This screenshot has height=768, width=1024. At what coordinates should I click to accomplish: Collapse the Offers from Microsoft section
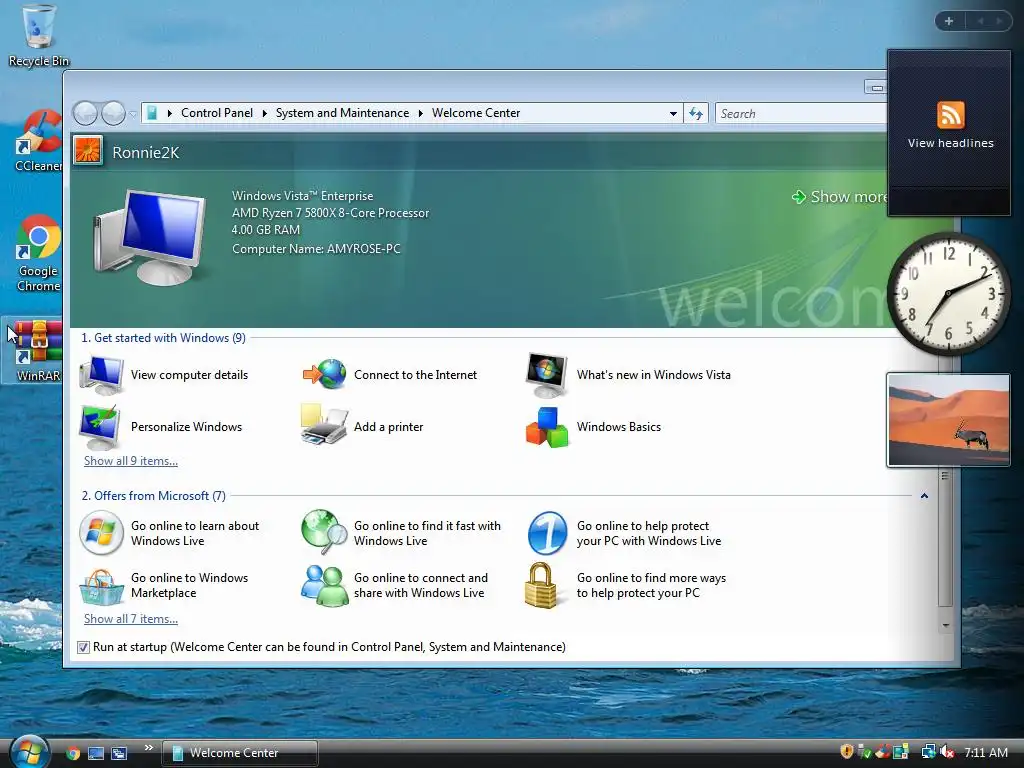924,496
